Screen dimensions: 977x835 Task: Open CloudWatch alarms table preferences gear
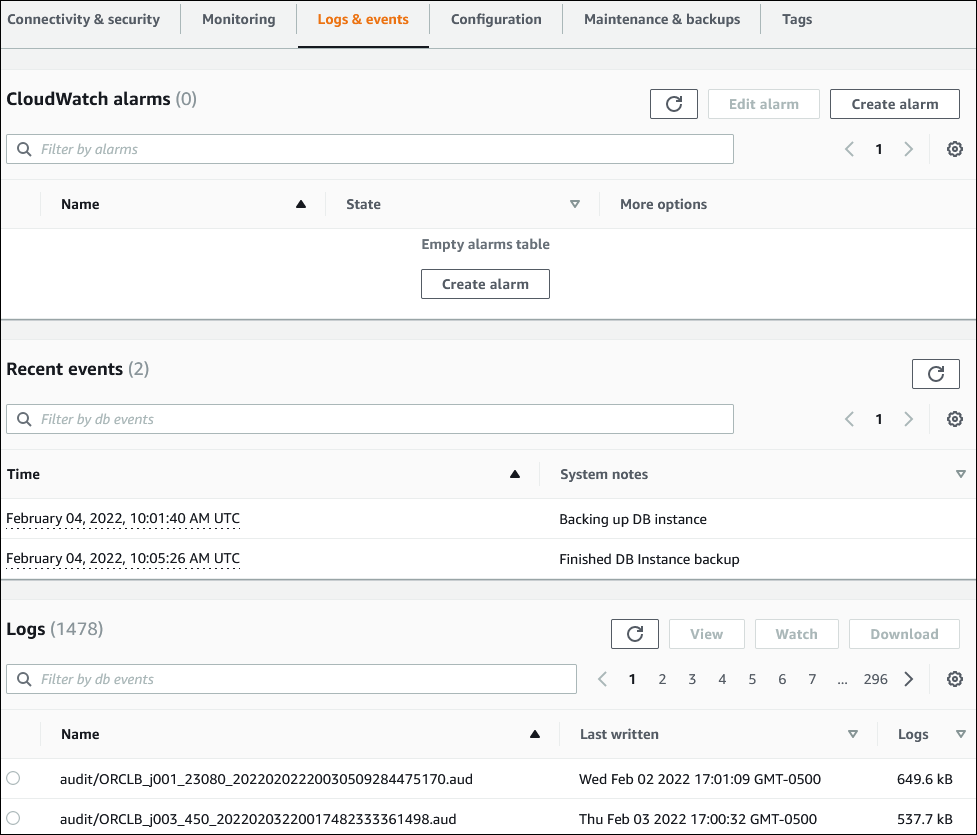954,148
